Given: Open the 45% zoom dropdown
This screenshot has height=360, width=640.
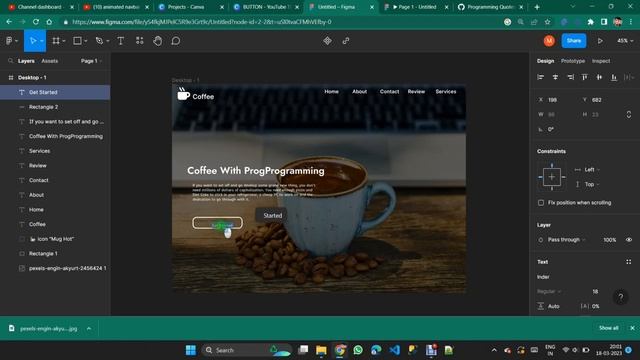Looking at the screenshot, I should (625, 41).
